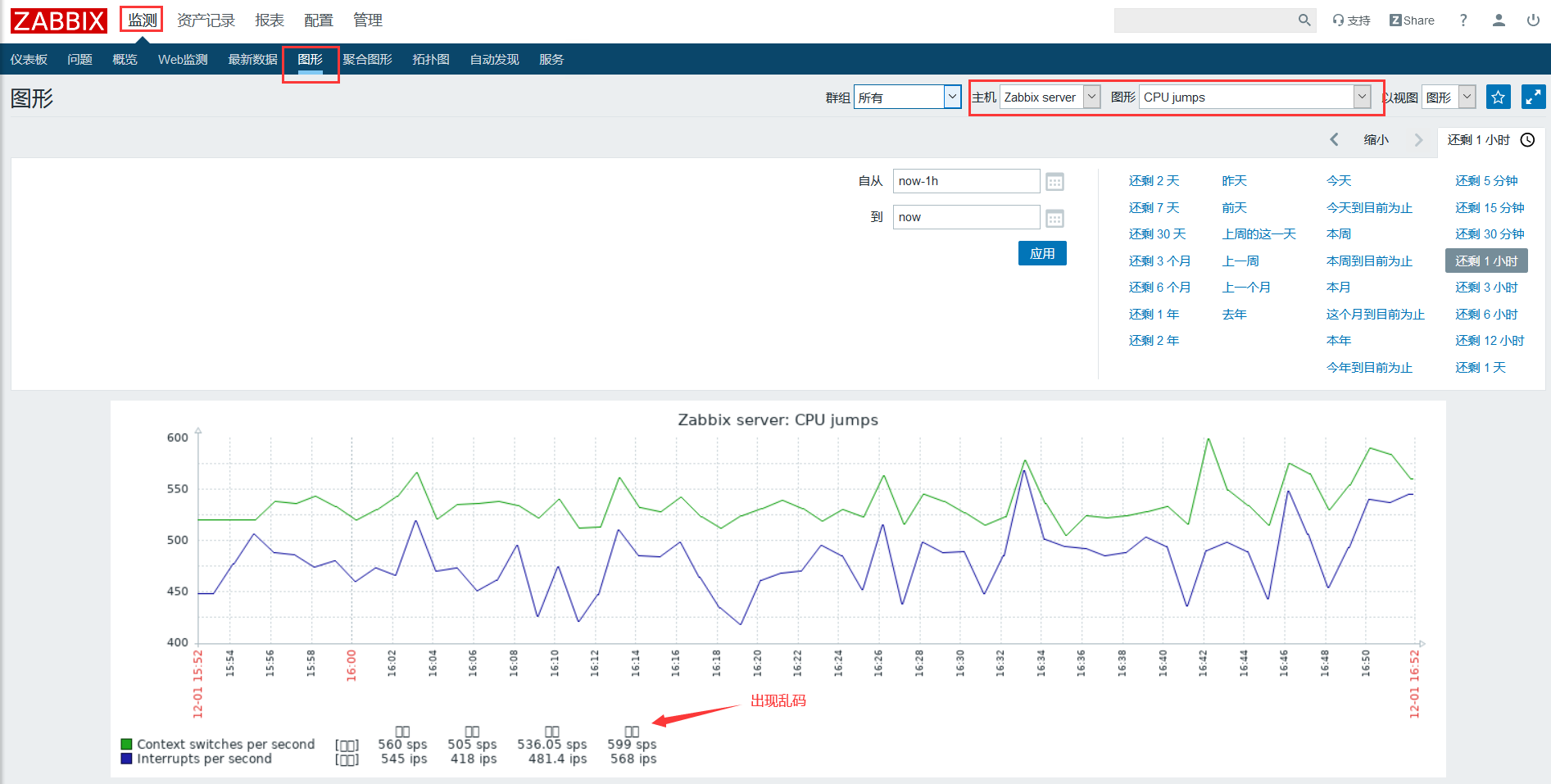The height and width of the screenshot is (784, 1551).
Task: Open the 监测 top menu
Action: tap(142, 20)
